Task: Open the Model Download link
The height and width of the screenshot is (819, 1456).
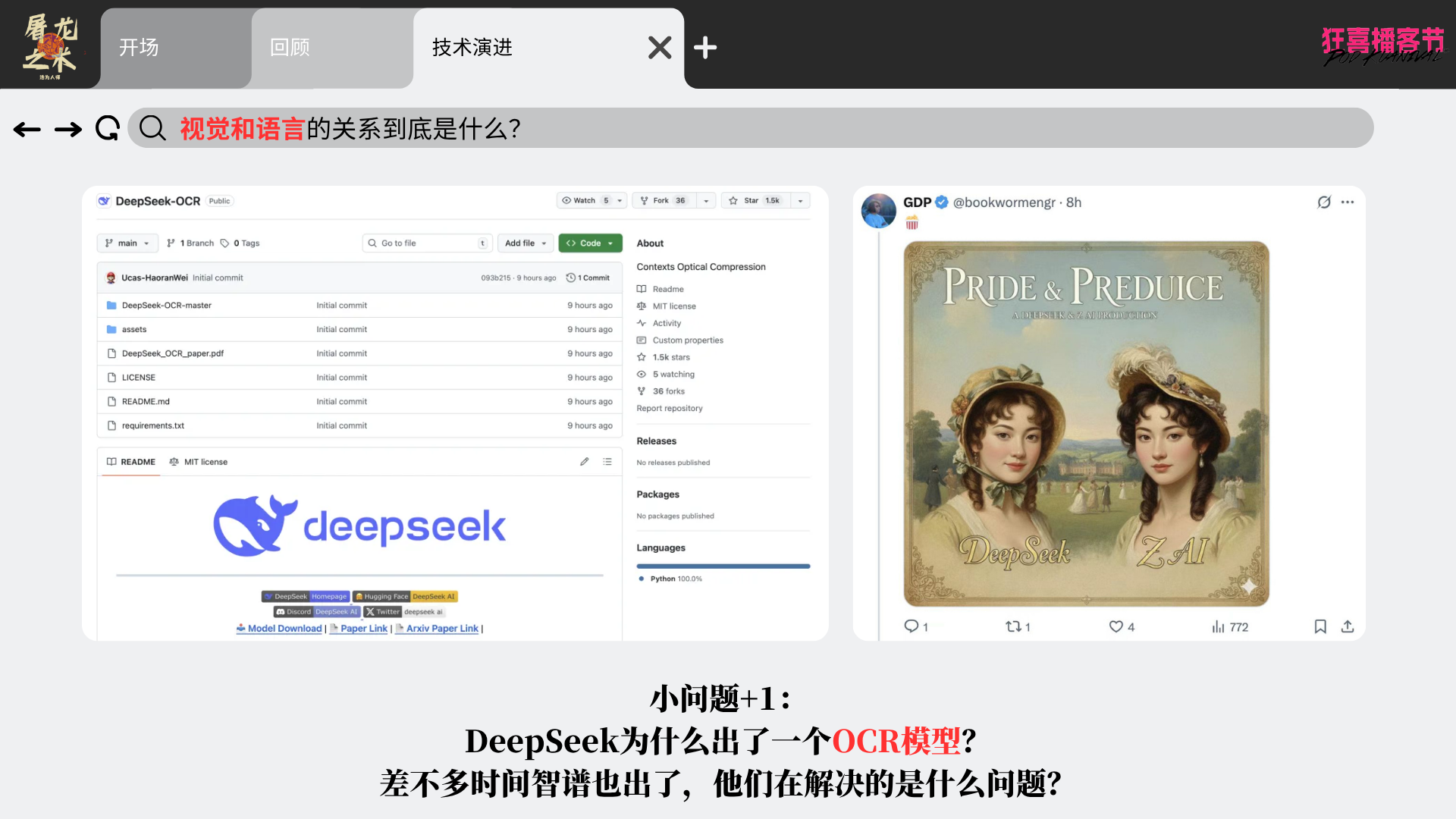Action: click(x=284, y=629)
